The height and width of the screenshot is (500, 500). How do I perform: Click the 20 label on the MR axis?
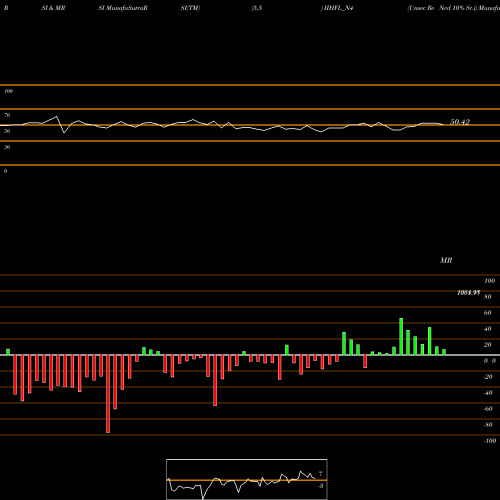pos(488,345)
